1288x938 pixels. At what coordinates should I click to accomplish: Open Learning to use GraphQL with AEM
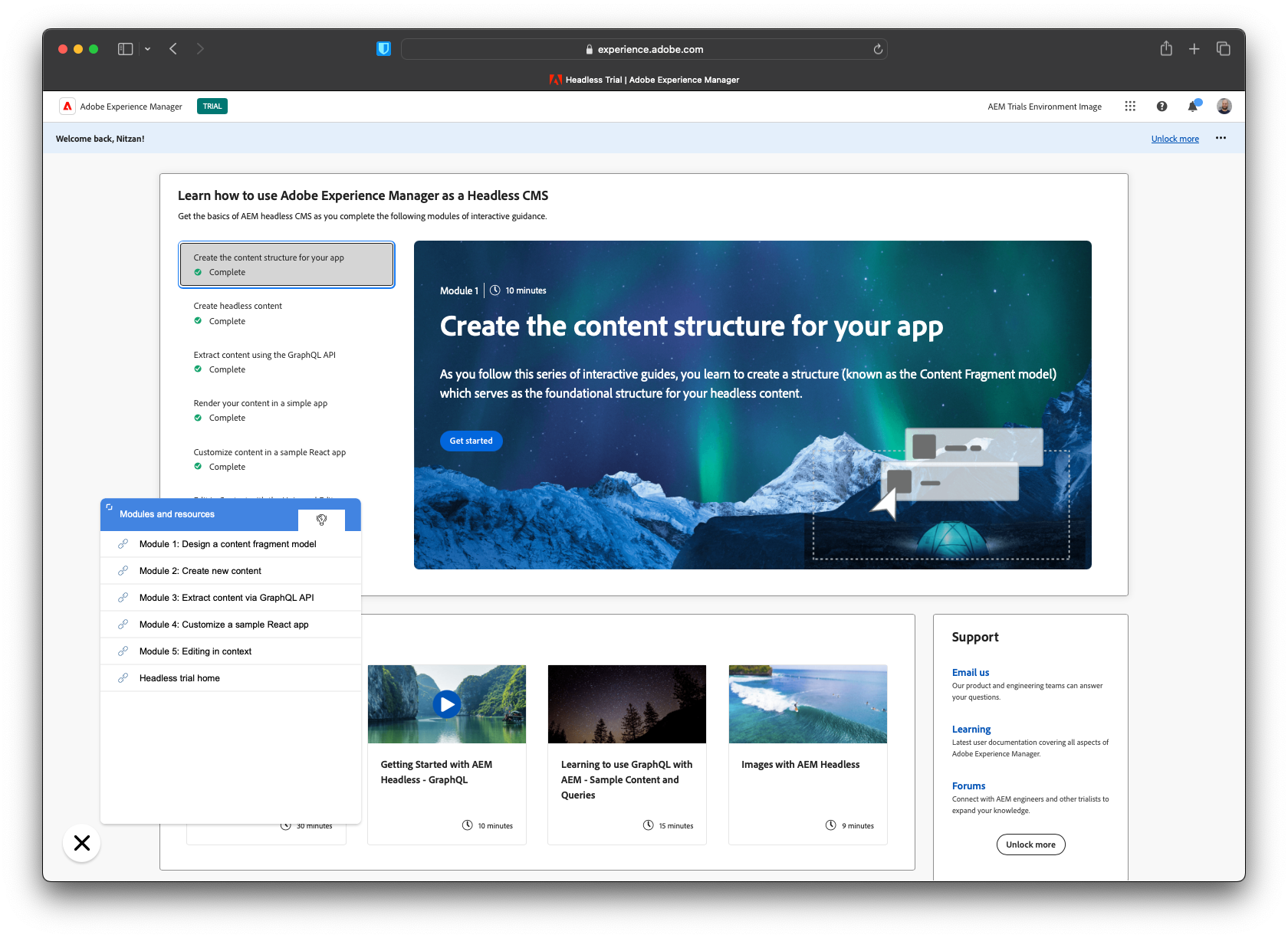626,779
